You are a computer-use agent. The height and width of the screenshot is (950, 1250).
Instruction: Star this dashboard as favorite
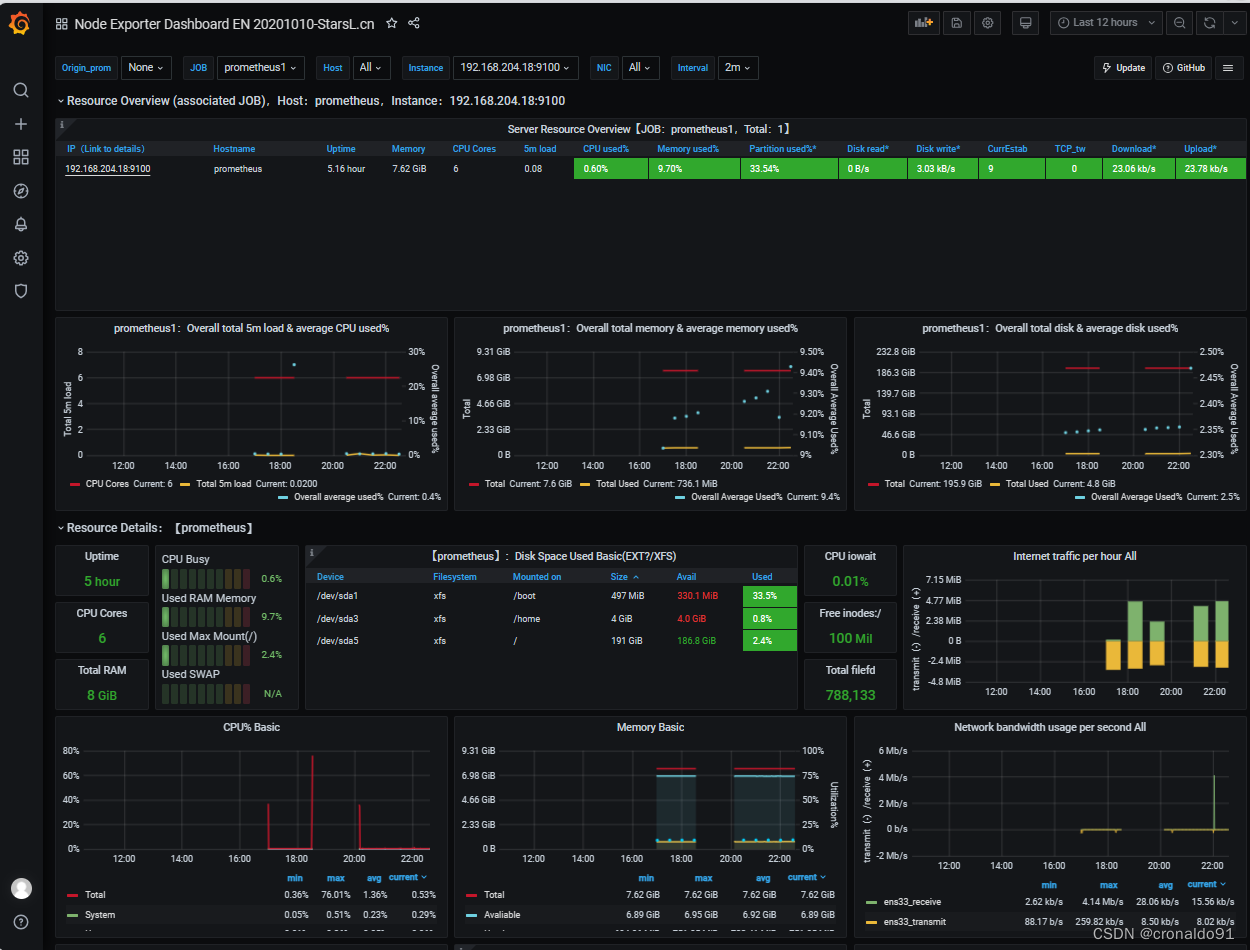391,23
